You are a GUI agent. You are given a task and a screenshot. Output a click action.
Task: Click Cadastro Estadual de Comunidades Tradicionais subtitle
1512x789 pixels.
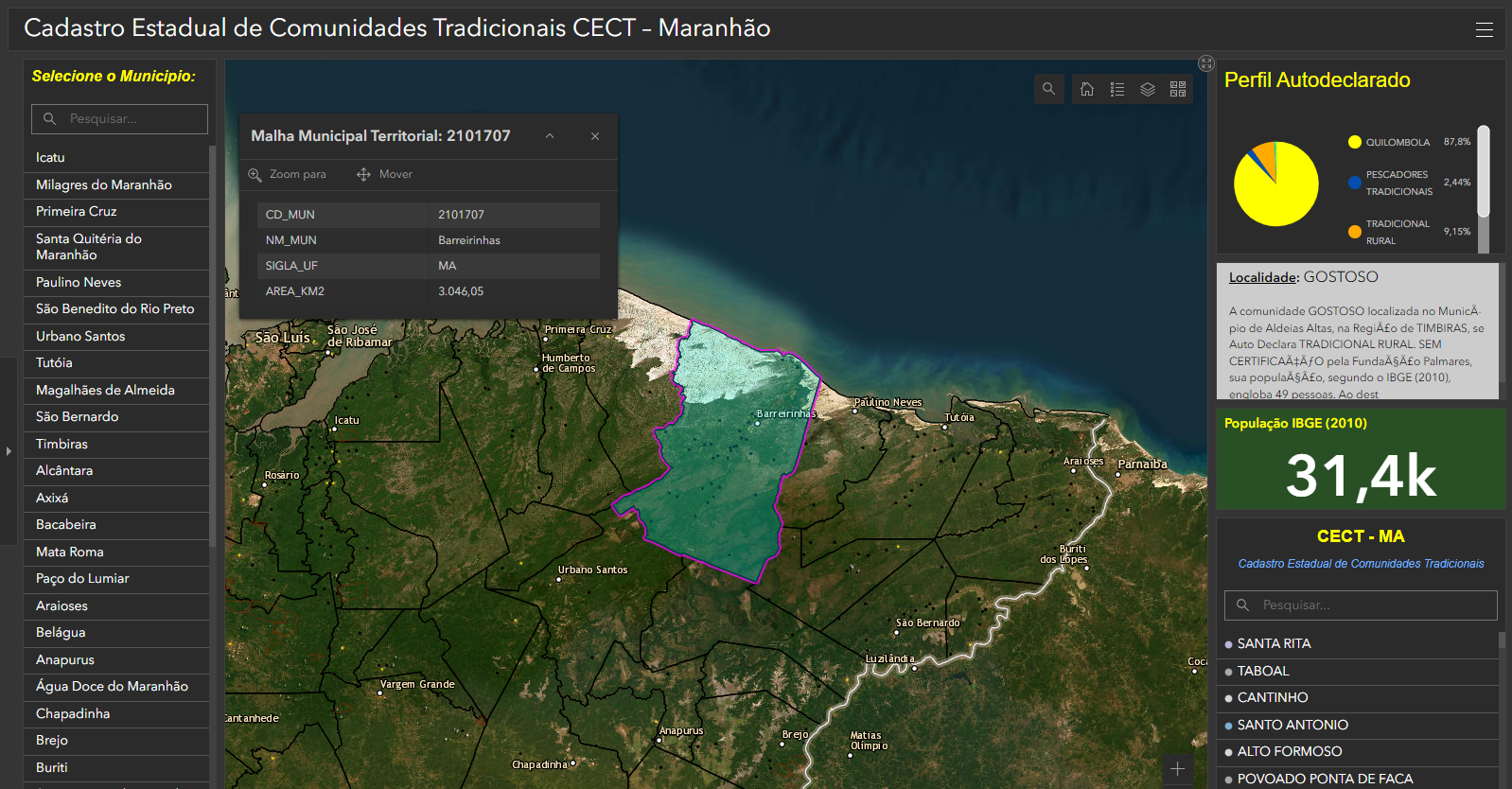pyautogui.click(x=1361, y=564)
